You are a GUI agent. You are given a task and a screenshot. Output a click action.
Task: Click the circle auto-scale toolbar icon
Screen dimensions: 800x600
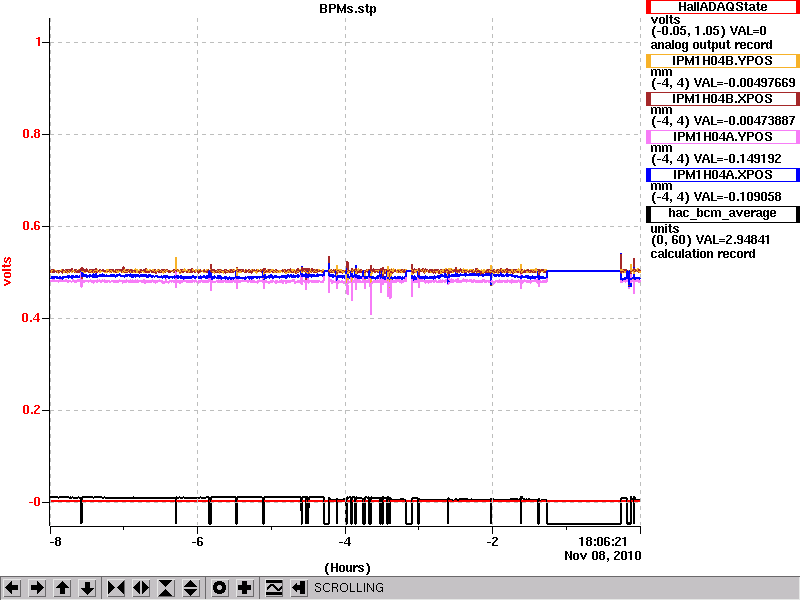pos(220,588)
